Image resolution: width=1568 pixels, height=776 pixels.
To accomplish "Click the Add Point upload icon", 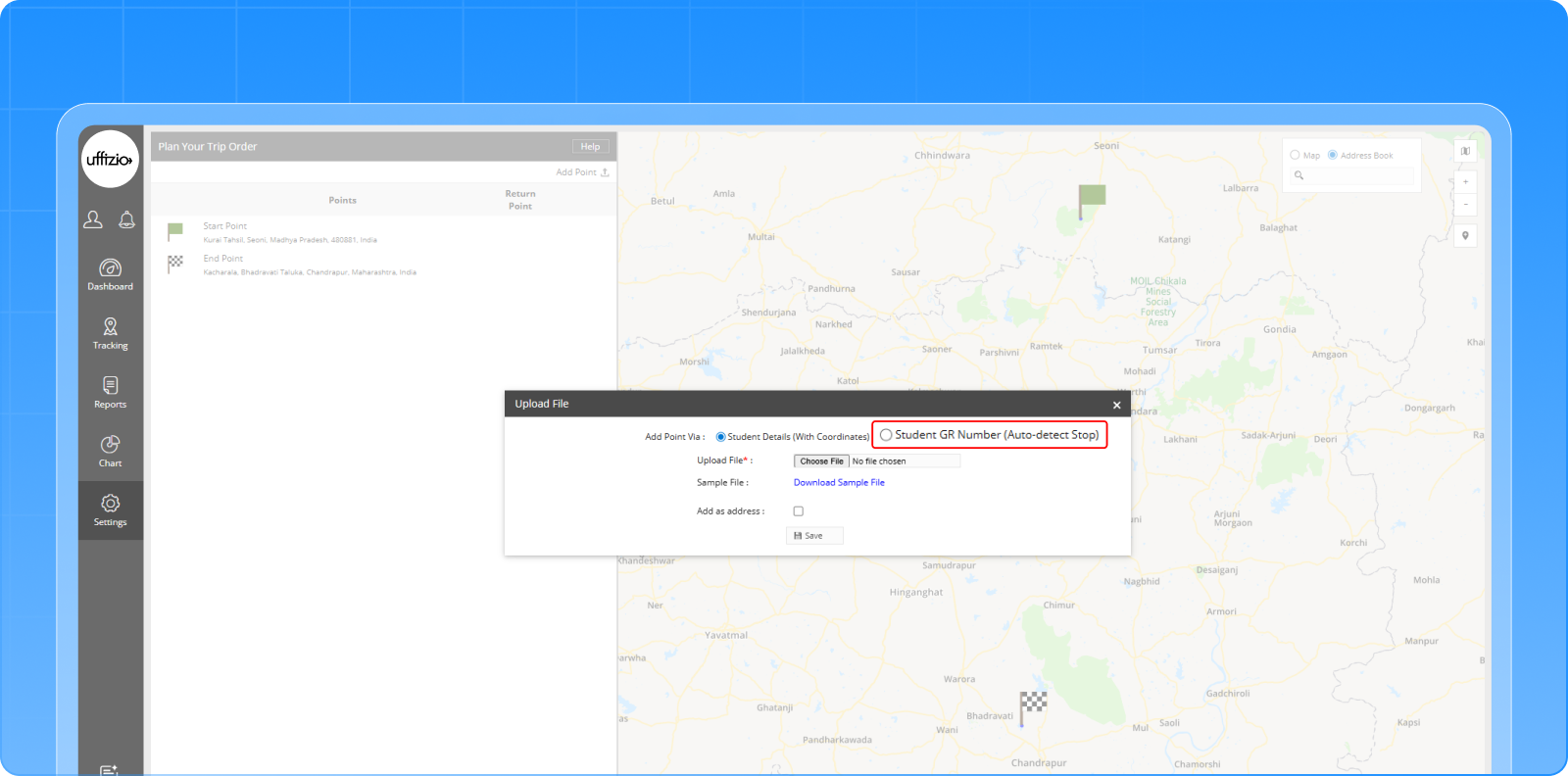I will [x=605, y=172].
